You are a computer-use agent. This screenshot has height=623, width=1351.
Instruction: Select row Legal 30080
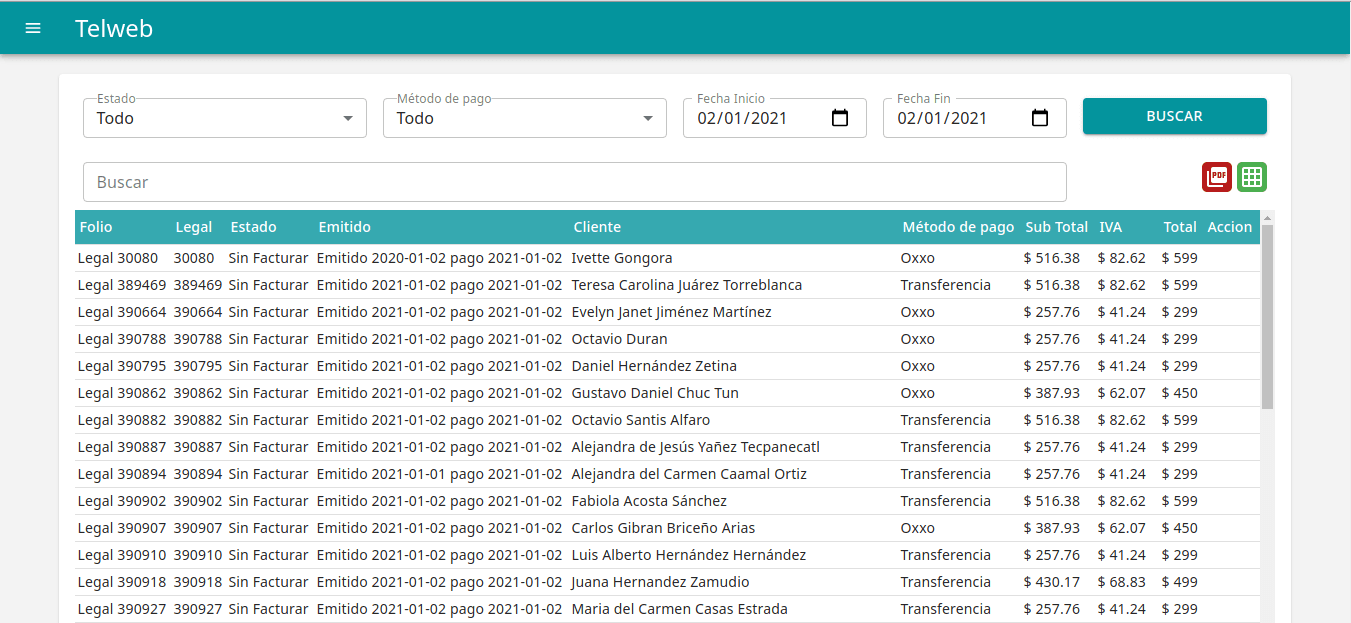(668, 258)
